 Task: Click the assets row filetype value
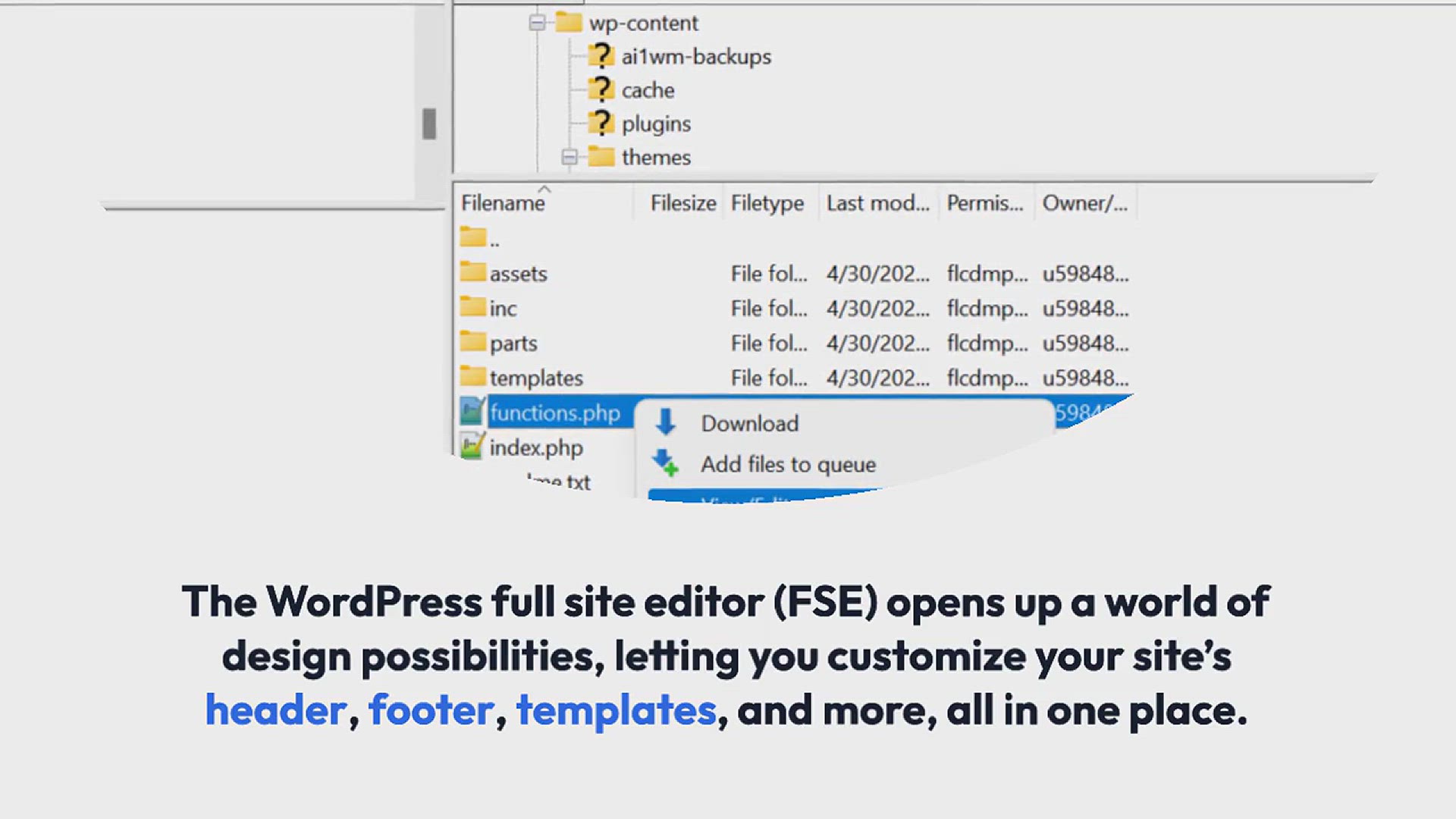coord(769,274)
